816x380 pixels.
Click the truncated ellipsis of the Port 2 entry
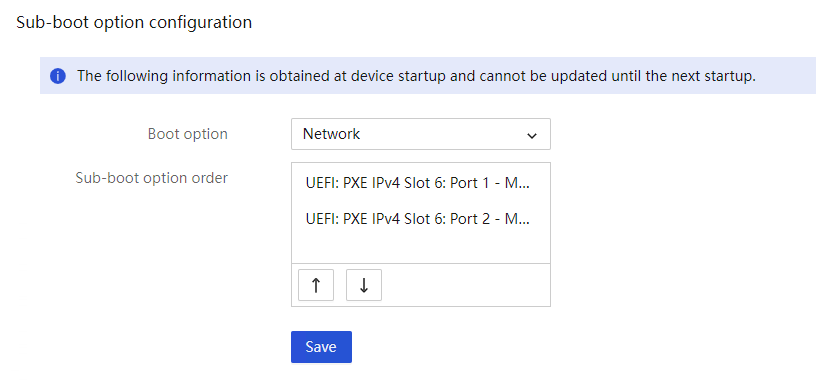[525, 222]
